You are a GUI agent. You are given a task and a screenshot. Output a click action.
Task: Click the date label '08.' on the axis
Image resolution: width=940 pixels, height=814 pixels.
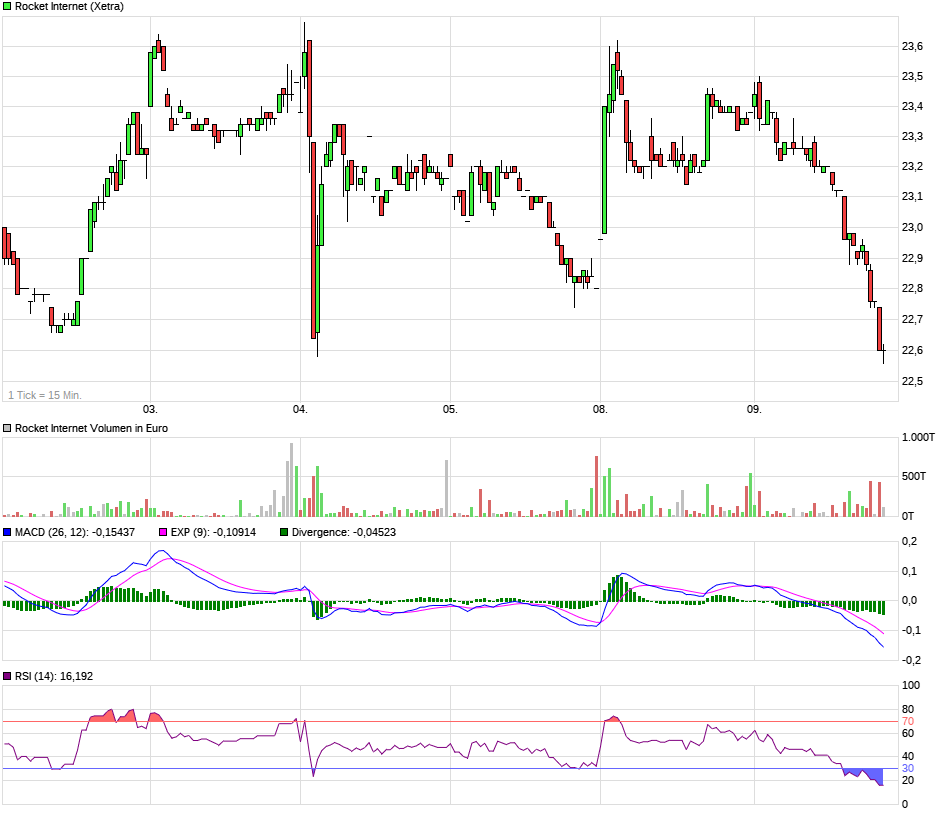601,410
